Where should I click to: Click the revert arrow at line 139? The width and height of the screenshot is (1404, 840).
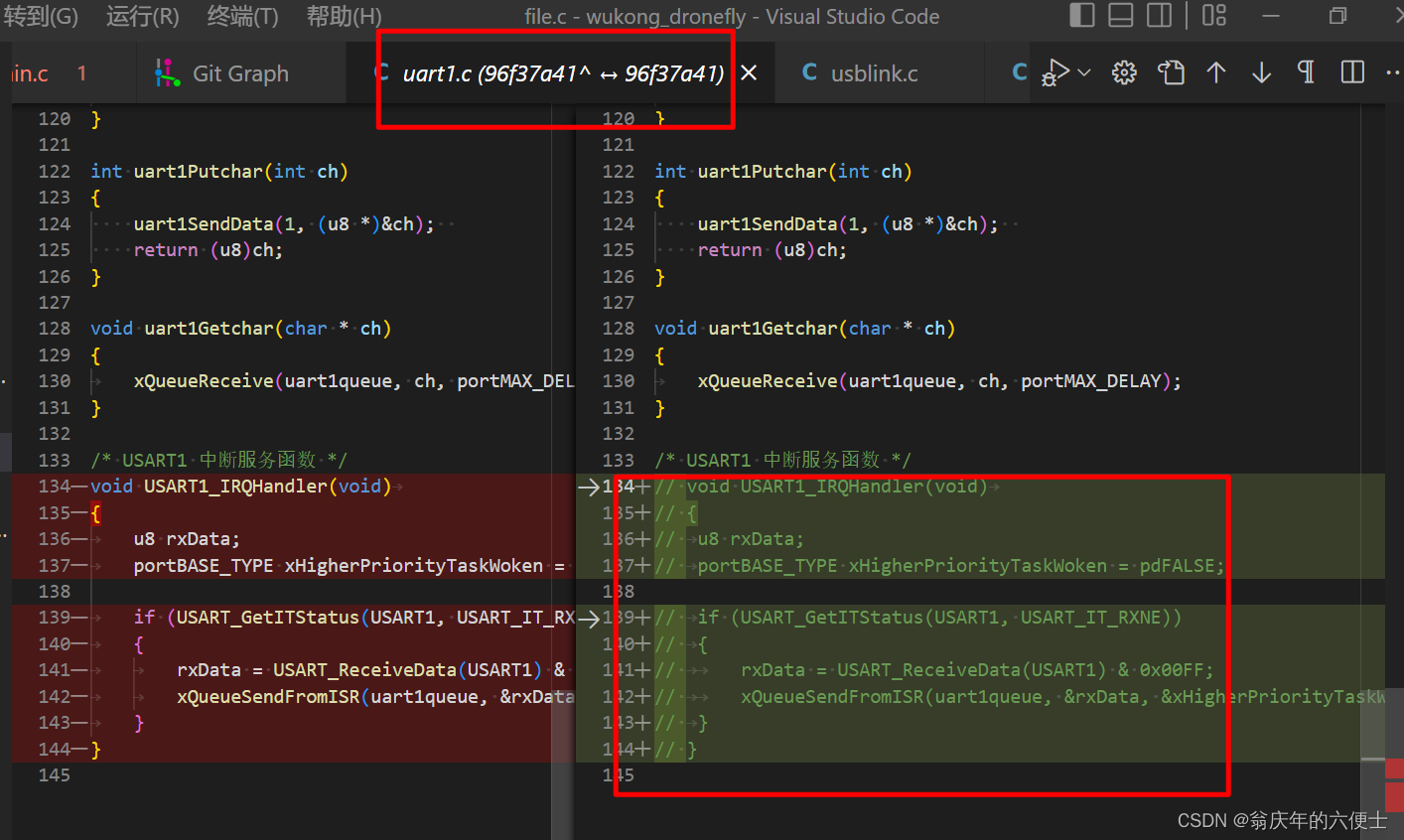click(x=588, y=618)
